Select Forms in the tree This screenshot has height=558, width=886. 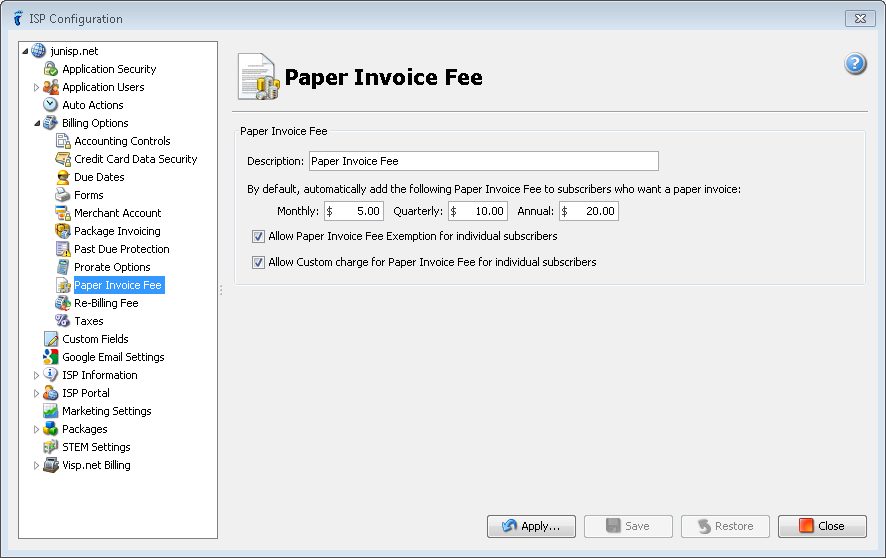tap(89, 195)
